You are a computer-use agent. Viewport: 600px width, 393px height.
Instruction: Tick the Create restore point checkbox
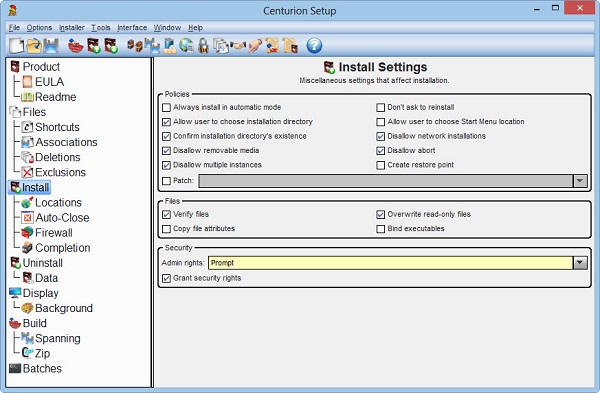coord(380,165)
